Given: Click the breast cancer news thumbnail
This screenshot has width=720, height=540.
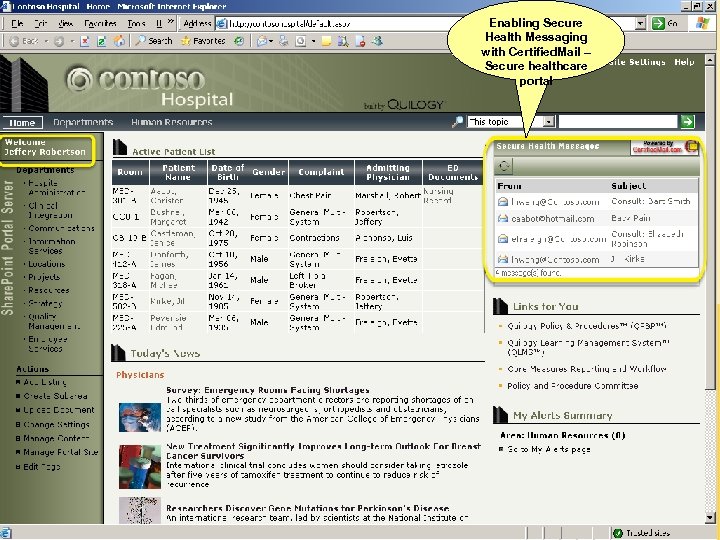Looking at the screenshot, I should point(140,467).
